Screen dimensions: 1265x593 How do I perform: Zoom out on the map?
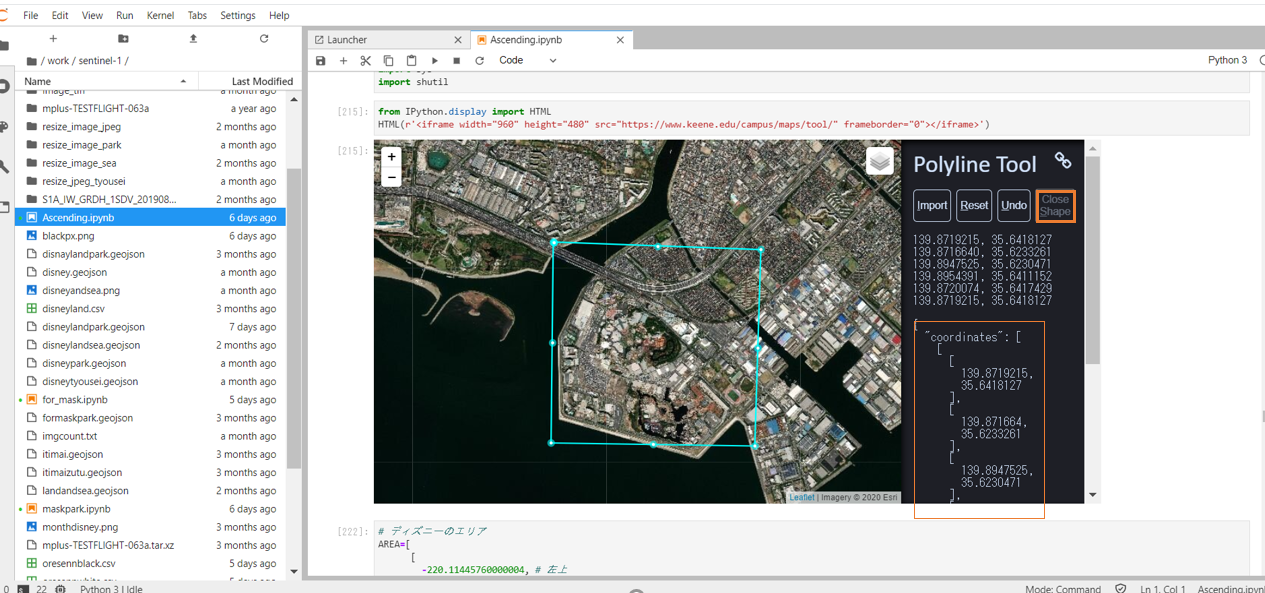391,177
